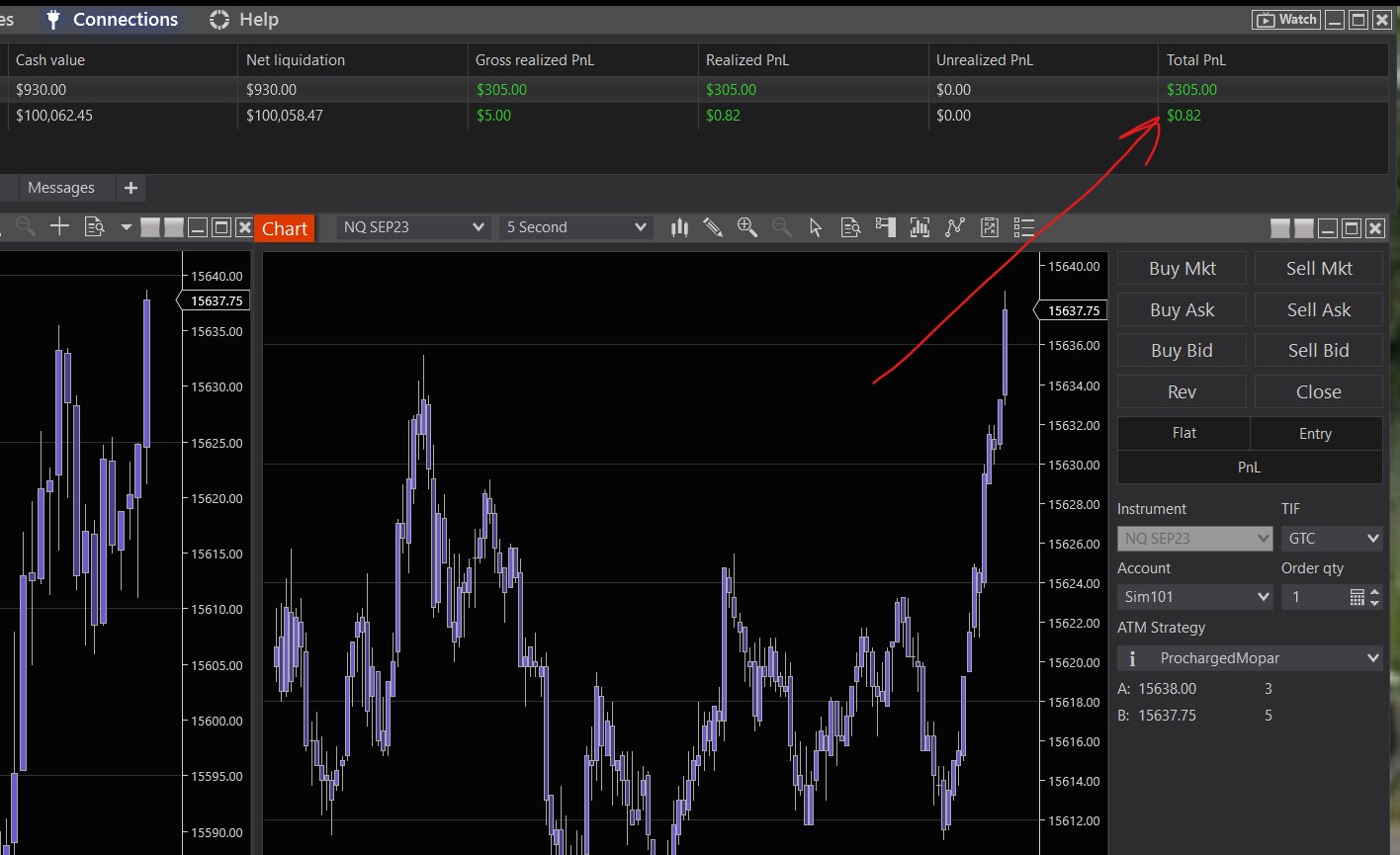The width and height of the screenshot is (1400, 855).
Task: Open the bar type chart style icon
Action: pyautogui.click(x=679, y=228)
